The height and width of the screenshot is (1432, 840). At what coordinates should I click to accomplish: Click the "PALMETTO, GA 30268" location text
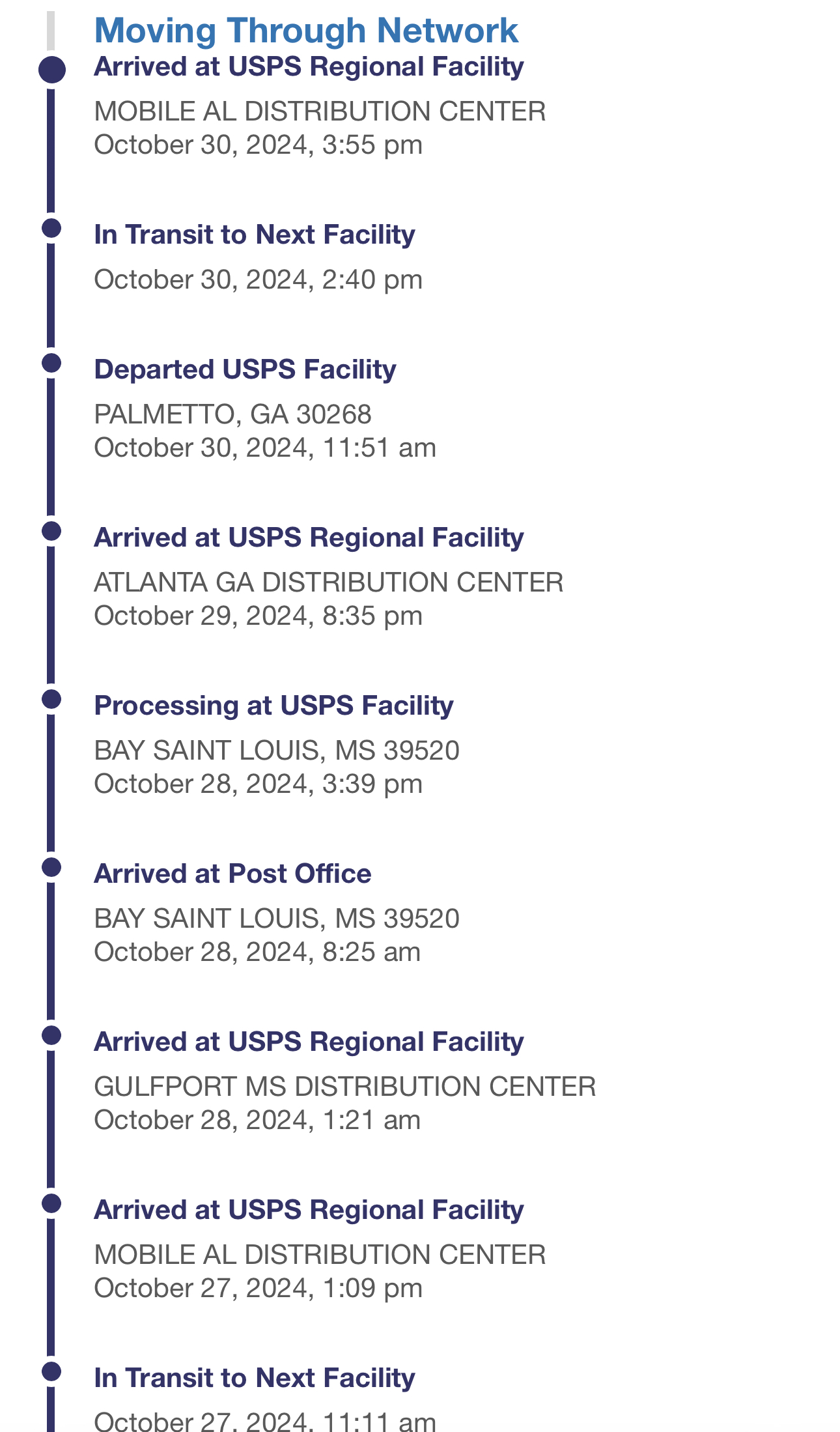point(232,414)
